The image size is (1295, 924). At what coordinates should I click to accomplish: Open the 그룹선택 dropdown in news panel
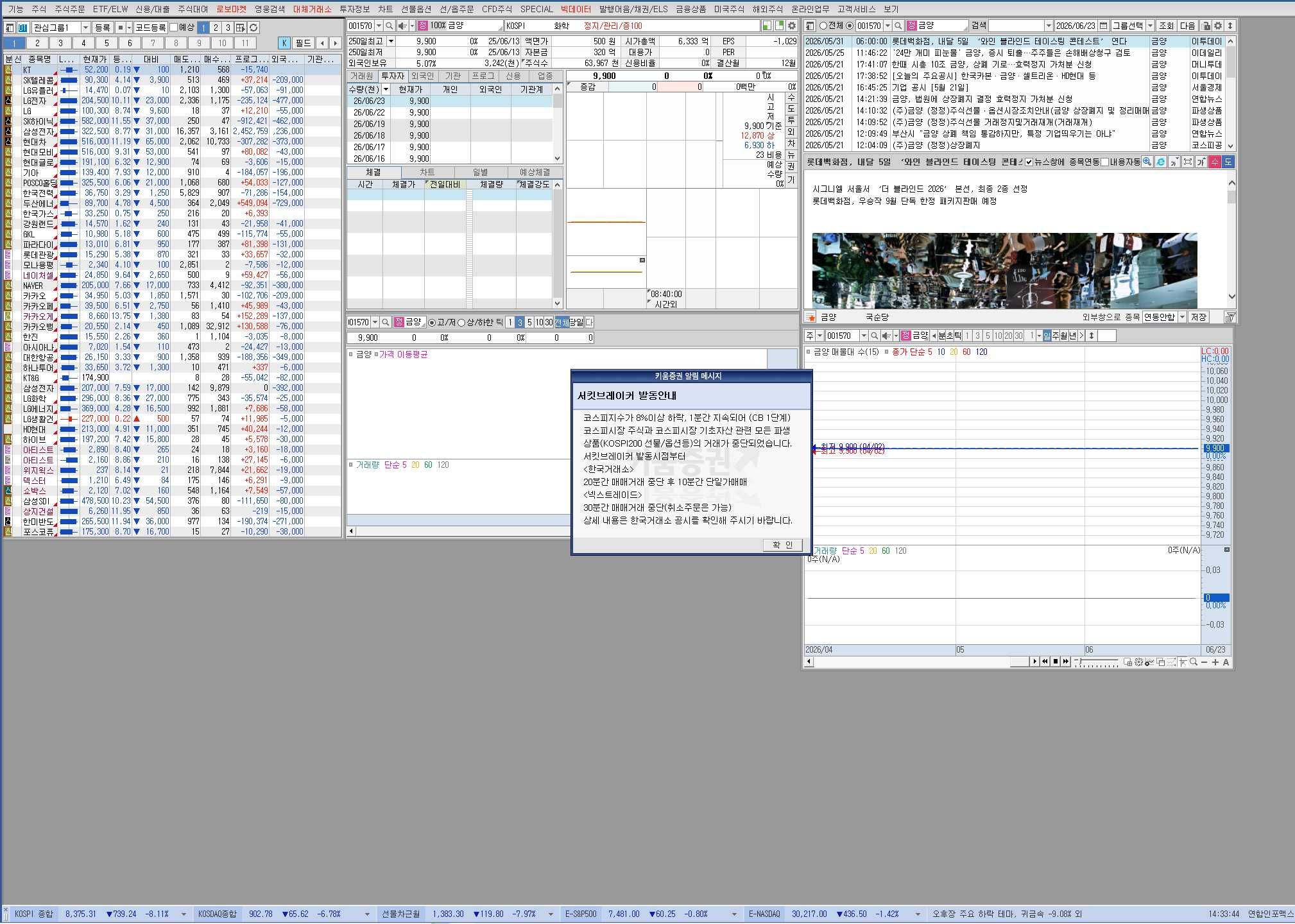1150,26
